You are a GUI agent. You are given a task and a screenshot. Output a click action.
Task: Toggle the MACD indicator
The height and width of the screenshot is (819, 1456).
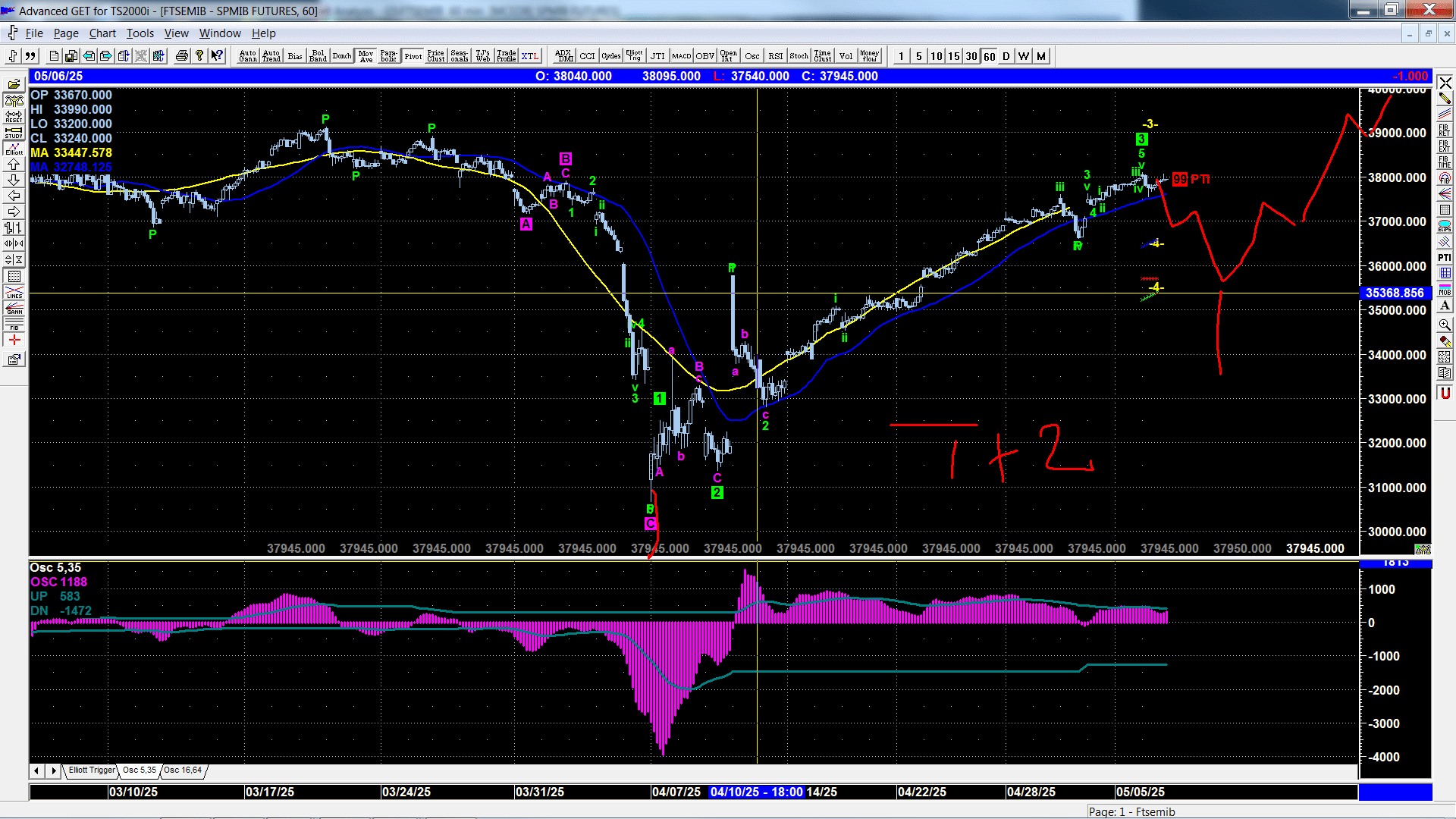(682, 56)
